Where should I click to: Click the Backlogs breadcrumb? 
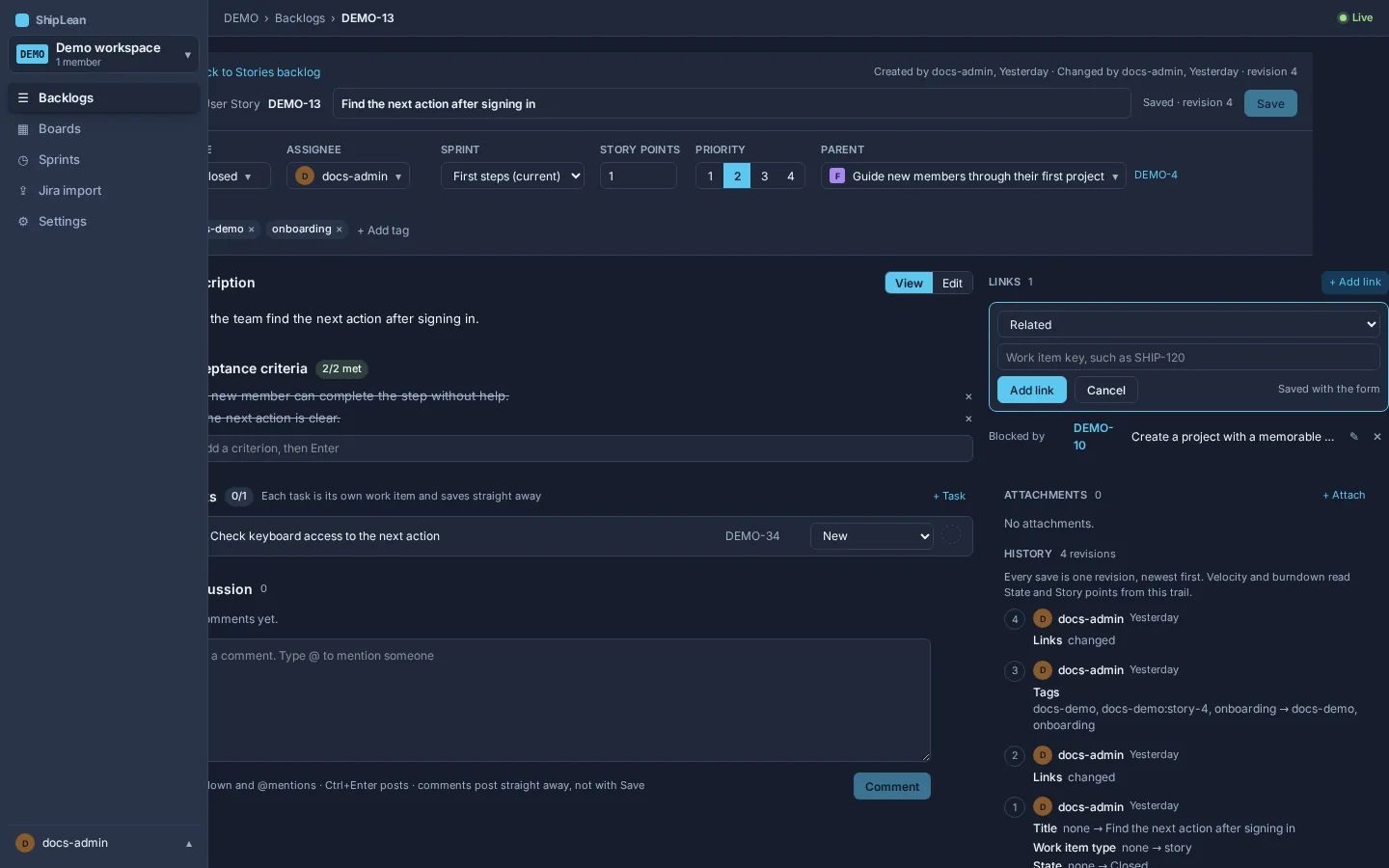coord(300,18)
